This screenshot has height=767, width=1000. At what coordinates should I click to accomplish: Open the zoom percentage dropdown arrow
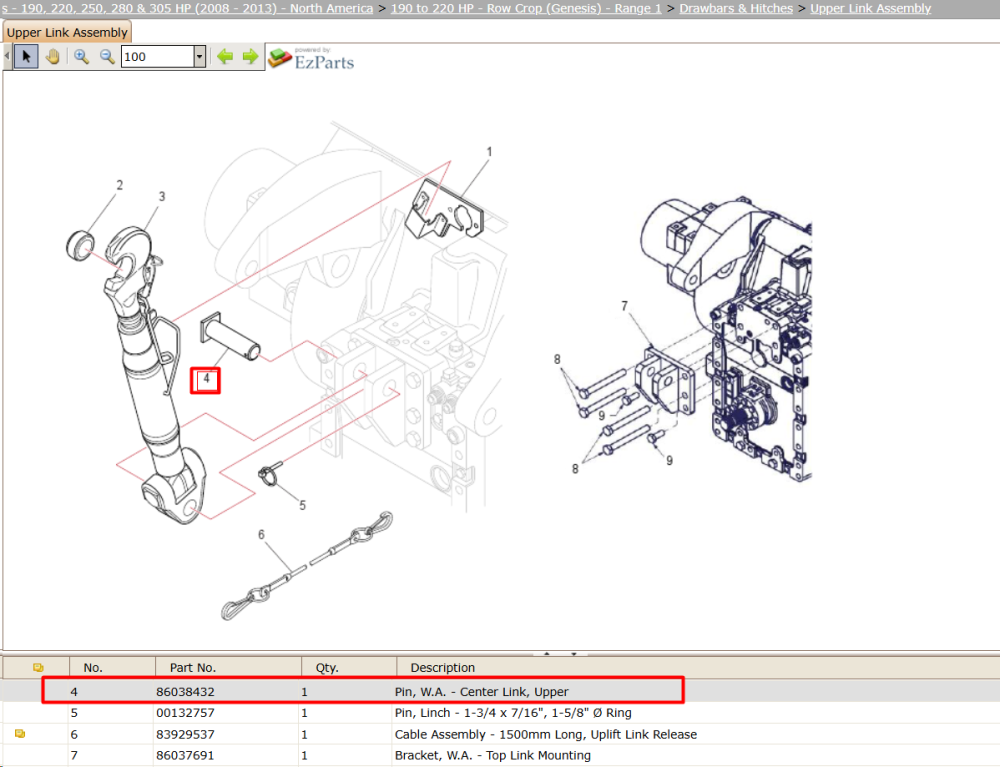[x=200, y=57]
